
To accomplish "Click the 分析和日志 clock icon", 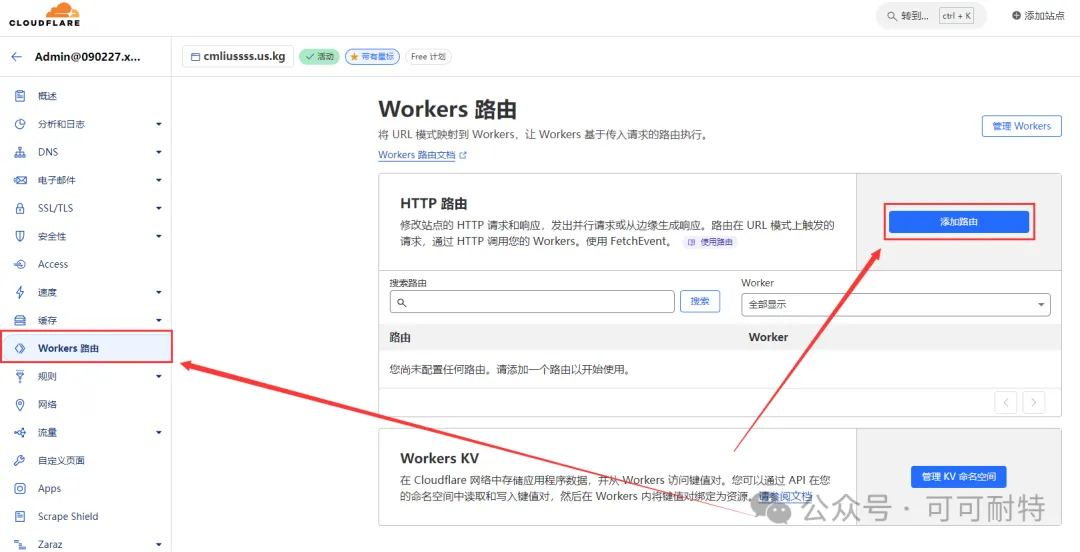I will (x=20, y=124).
